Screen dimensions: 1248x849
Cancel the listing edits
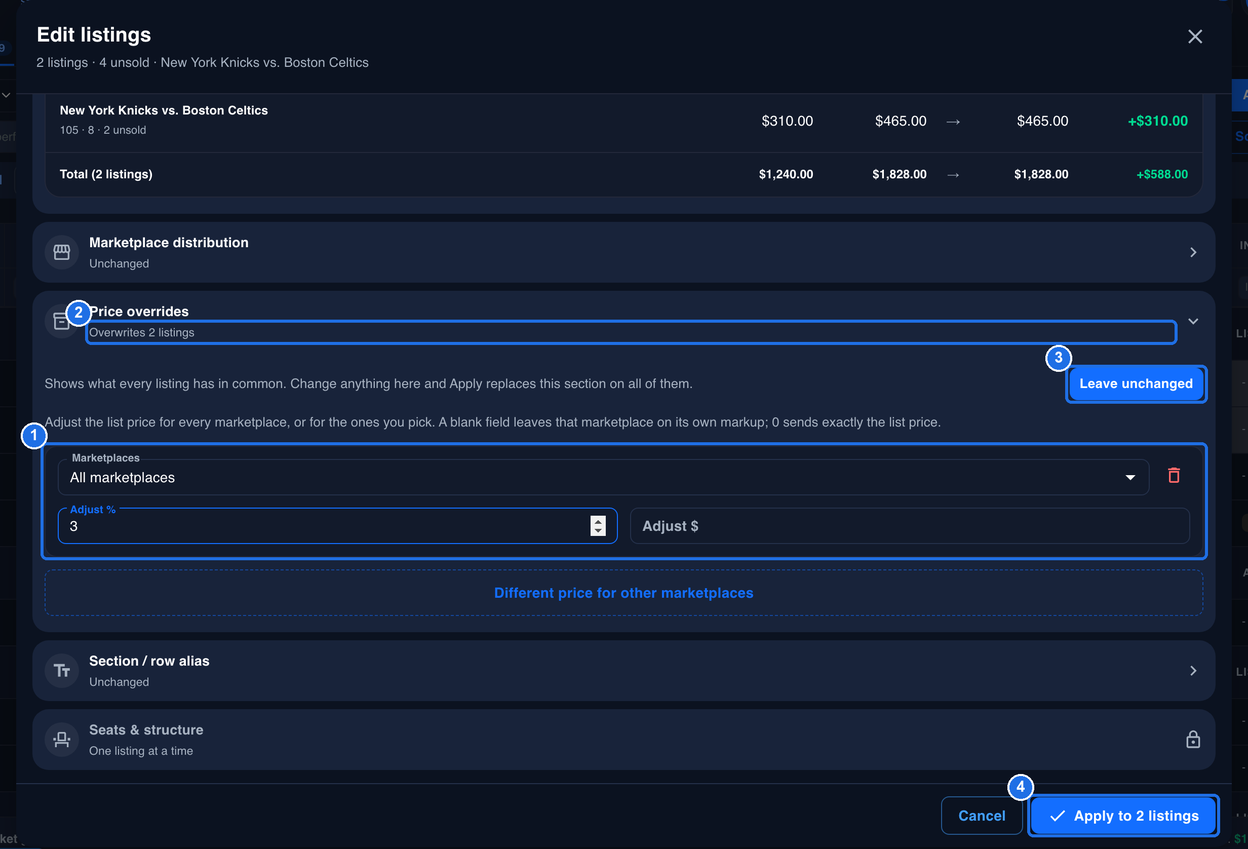pos(982,816)
